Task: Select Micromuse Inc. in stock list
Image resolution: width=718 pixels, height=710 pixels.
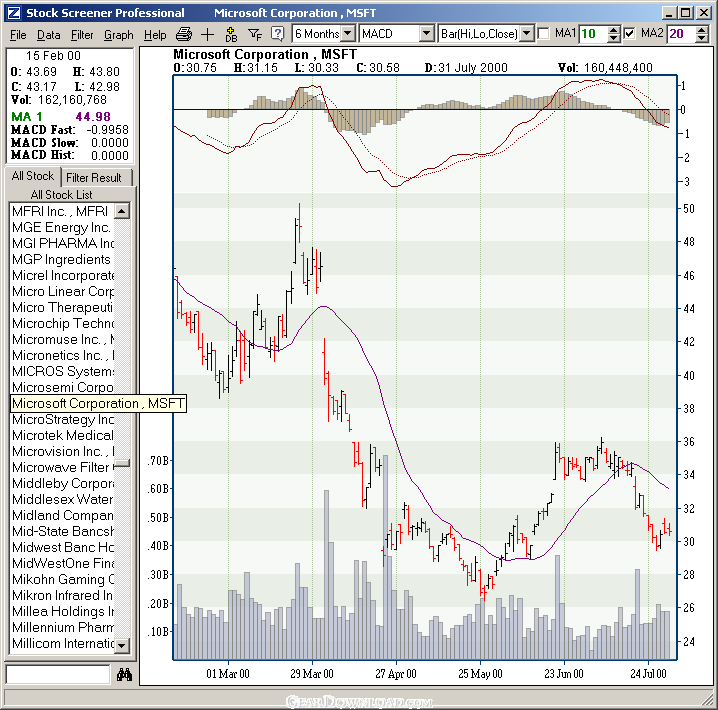Action: (x=62, y=340)
